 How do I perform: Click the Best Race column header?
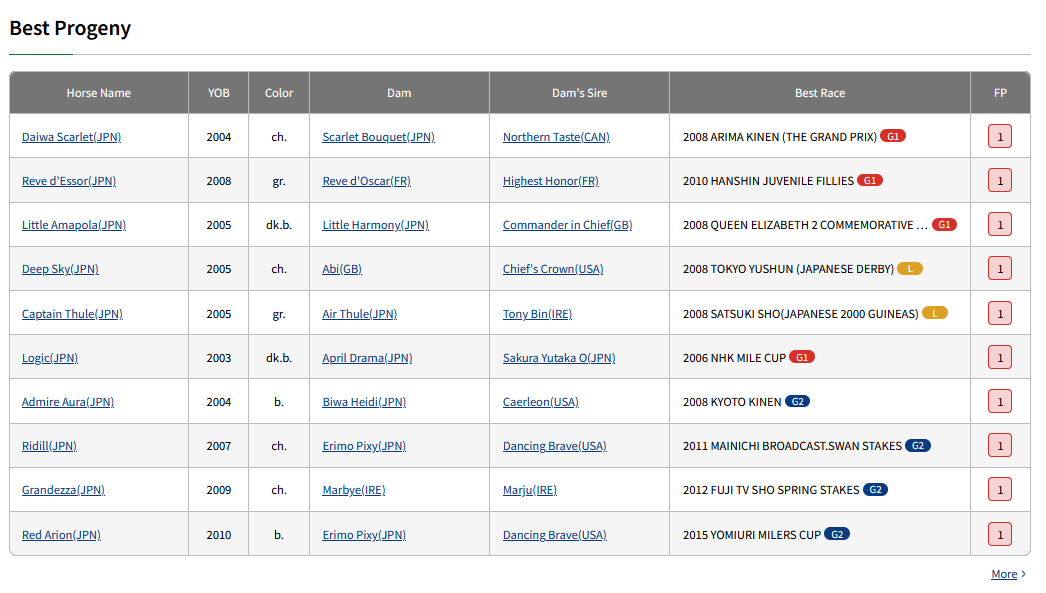(x=820, y=93)
